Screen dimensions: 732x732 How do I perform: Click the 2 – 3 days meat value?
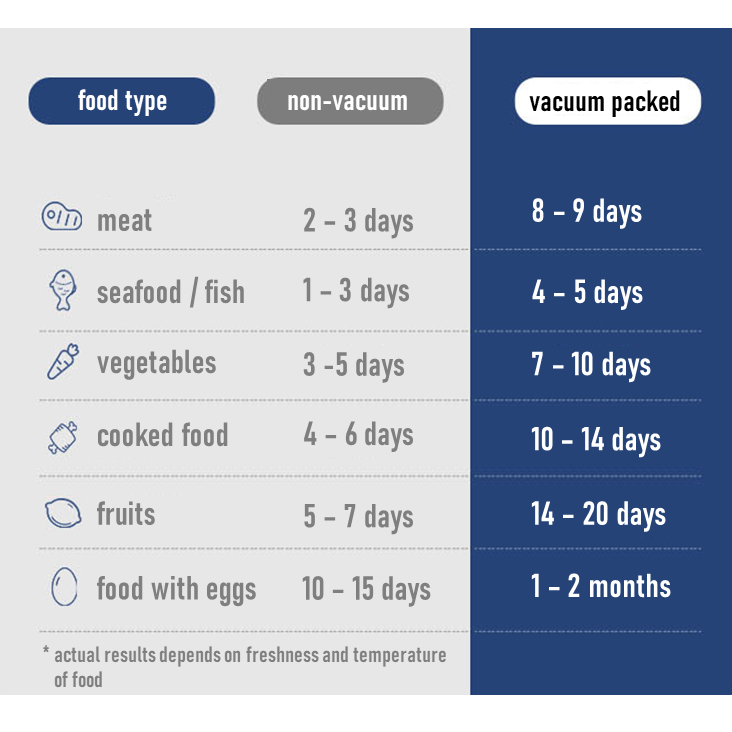[x=357, y=220]
